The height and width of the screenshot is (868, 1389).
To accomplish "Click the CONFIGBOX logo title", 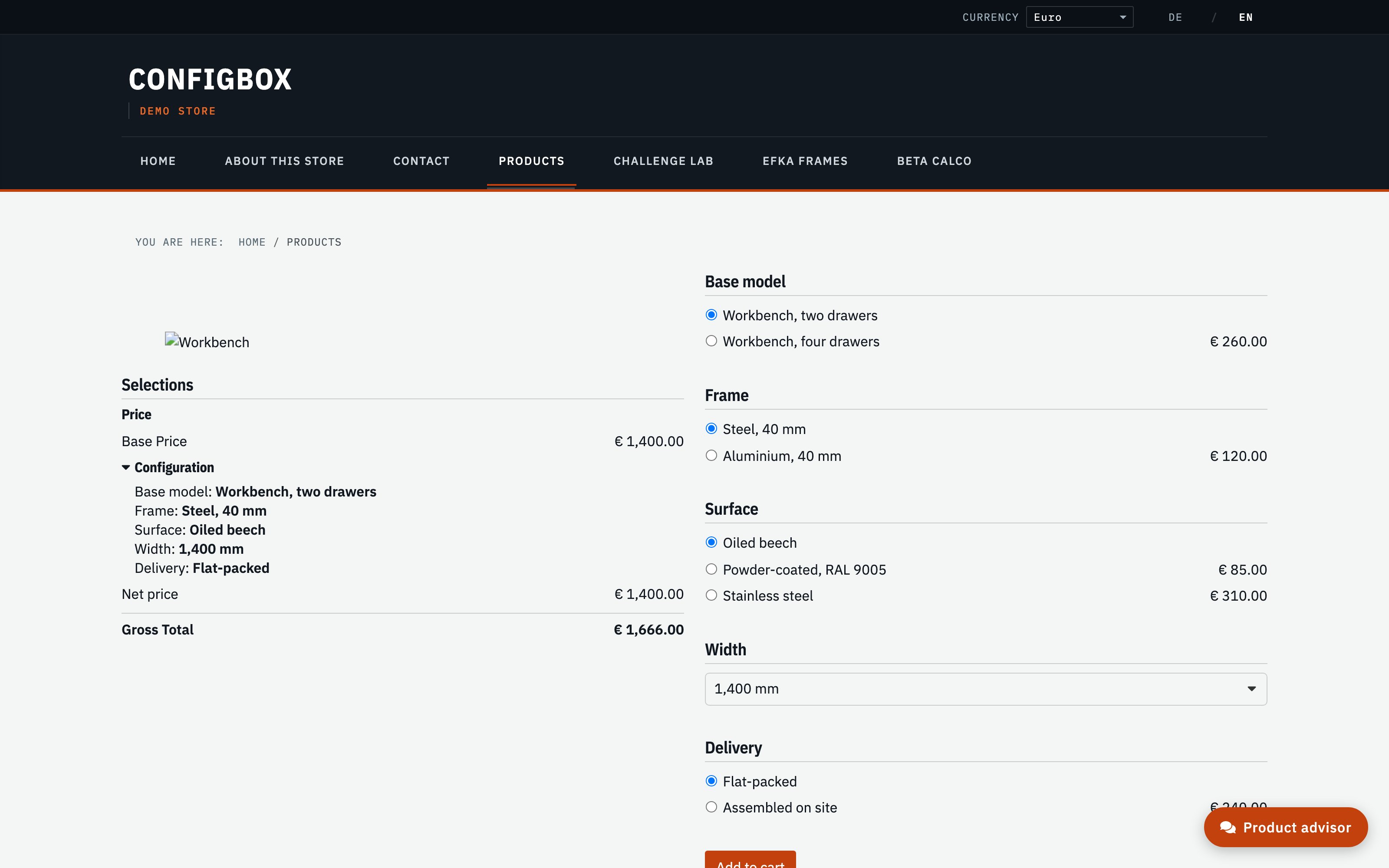I will (x=210, y=79).
